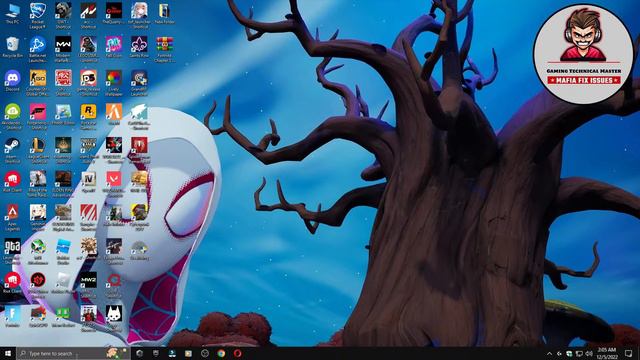
Task: Open the WinRAR Fortnite Chapter archive
Action: point(164,49)
